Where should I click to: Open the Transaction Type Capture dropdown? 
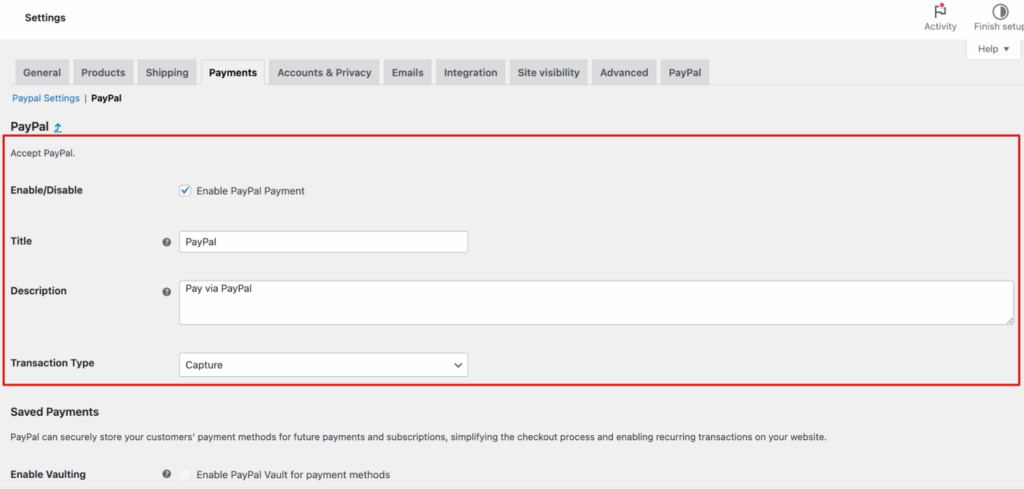pos(323,365)
